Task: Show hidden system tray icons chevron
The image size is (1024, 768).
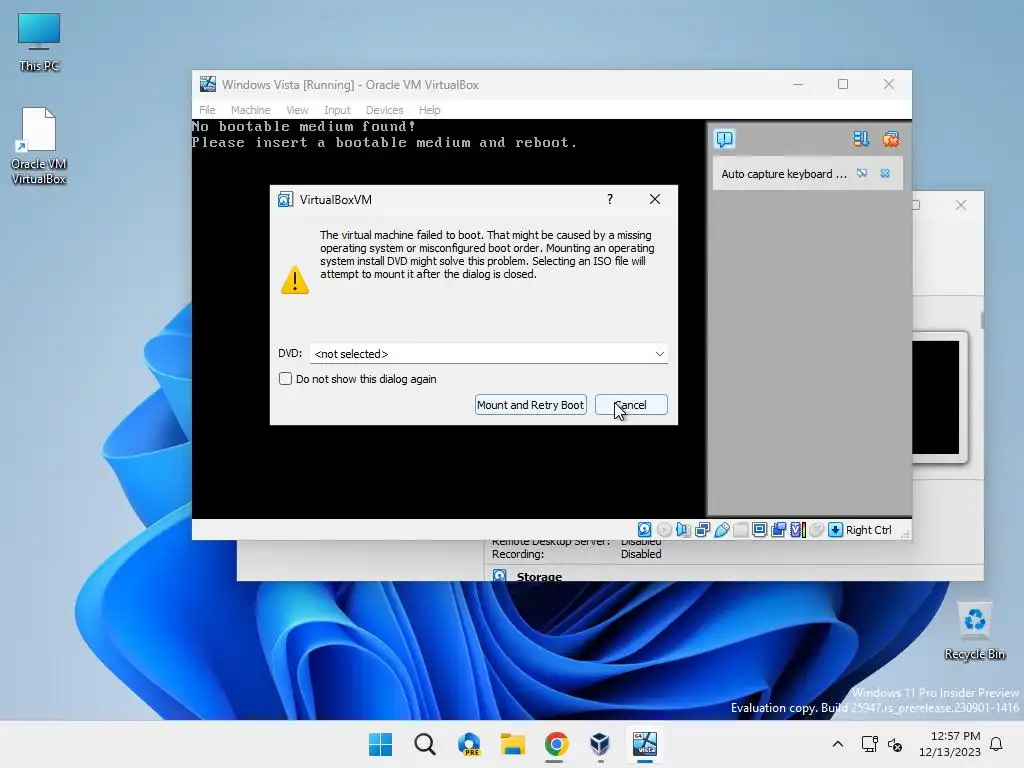Action: [838, 744]
